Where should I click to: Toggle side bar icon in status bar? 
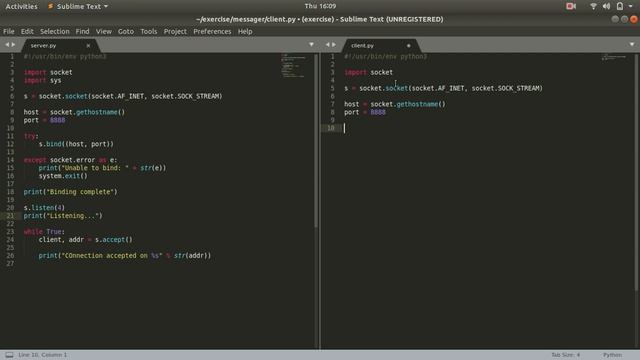(x=9, y=355)
